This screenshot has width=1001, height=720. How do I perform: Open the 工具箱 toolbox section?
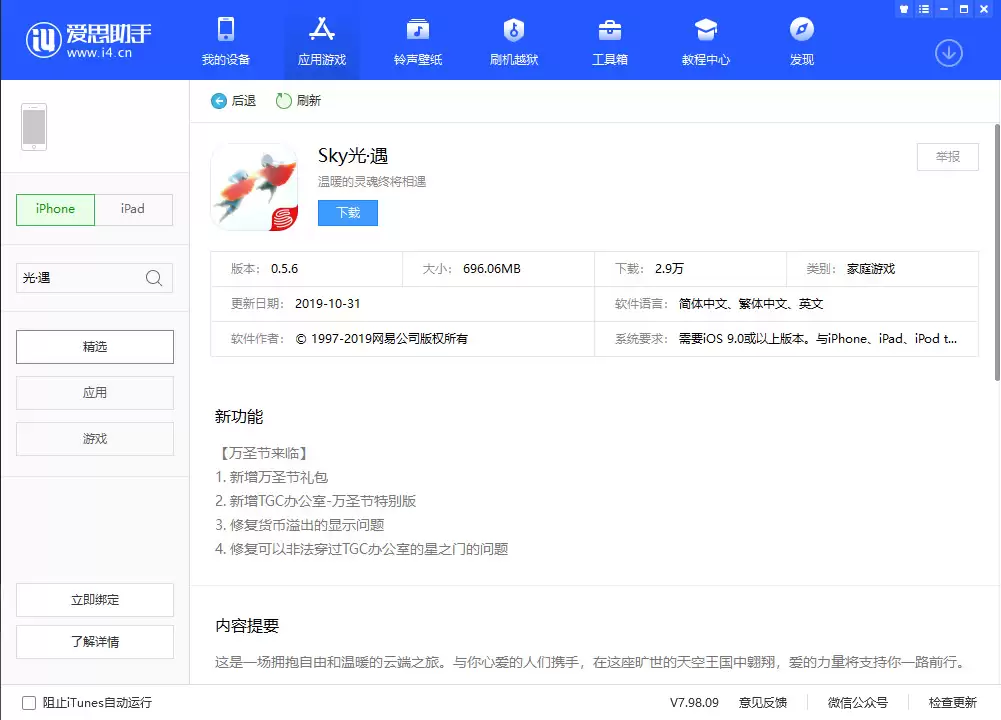coord(610,41)
